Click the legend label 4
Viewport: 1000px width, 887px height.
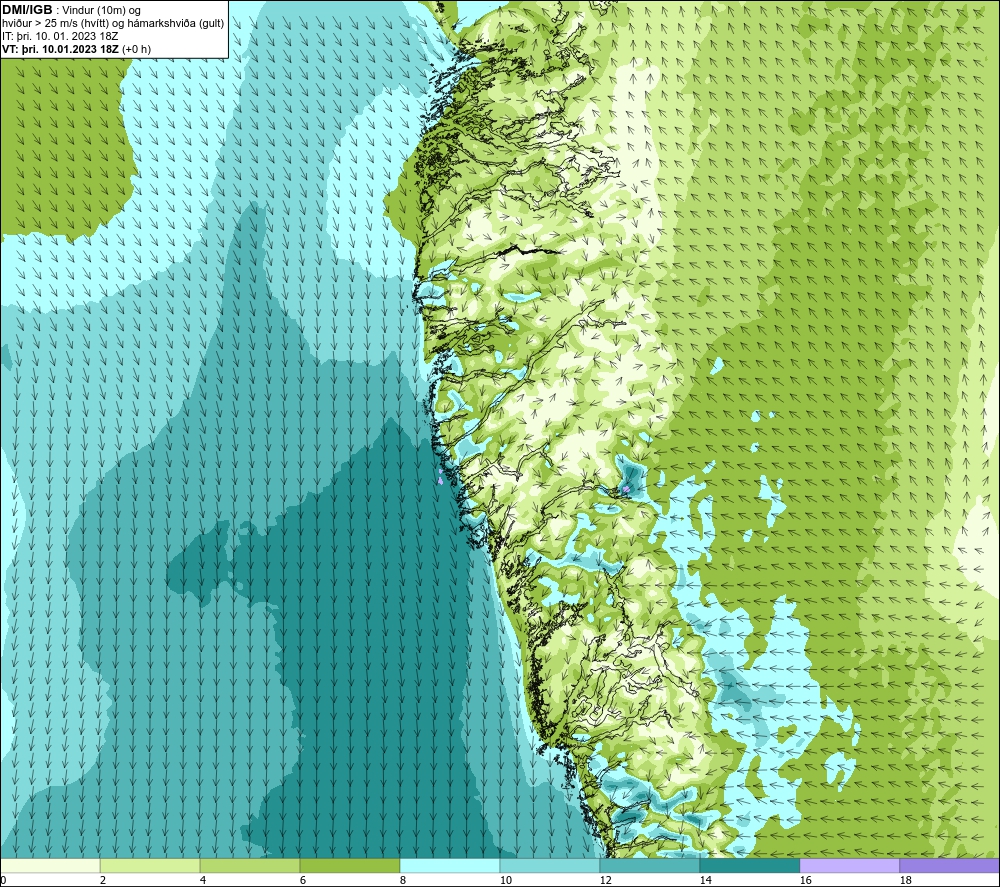(203, 880)
